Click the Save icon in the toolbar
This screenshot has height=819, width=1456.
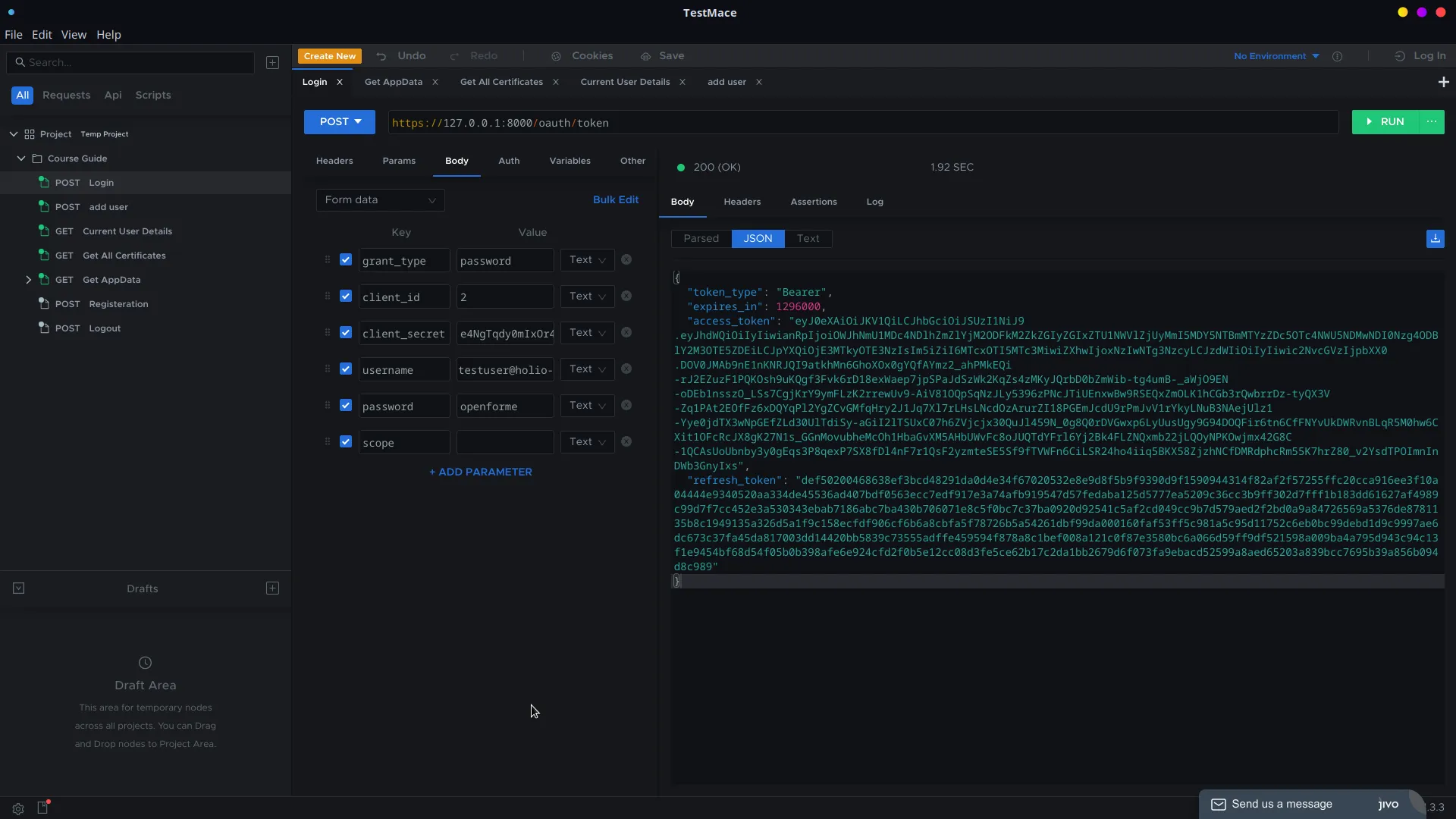pyautogui.click(x=645, y=55)
